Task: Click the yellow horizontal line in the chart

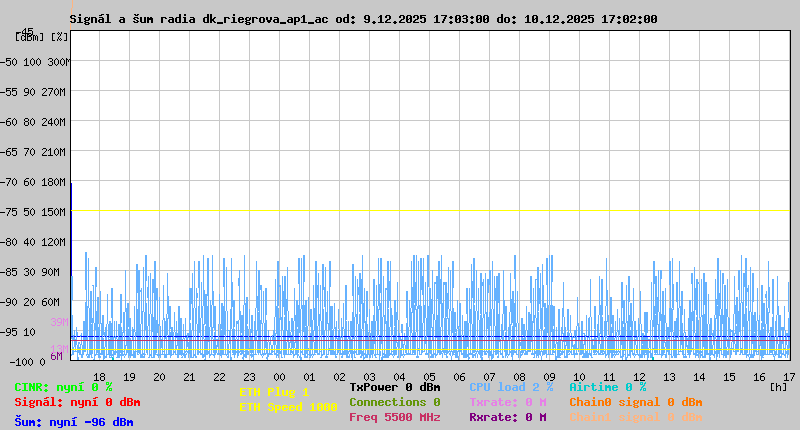Action: [430, 211]
